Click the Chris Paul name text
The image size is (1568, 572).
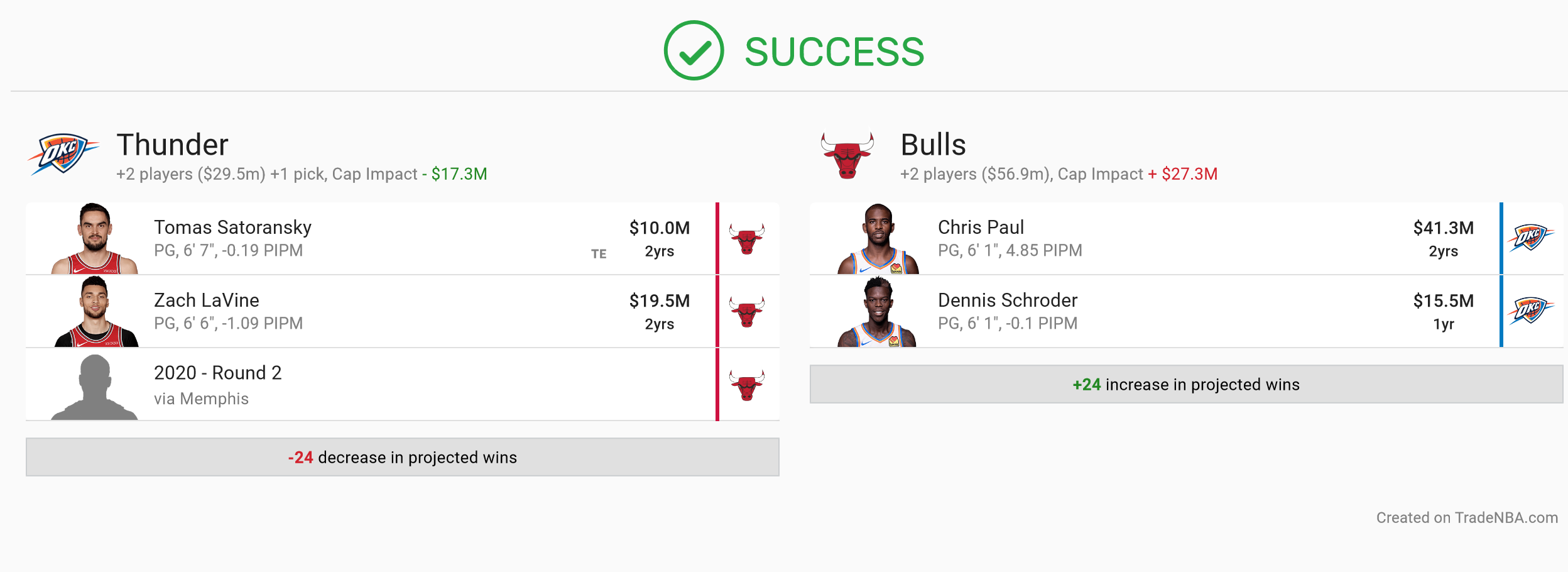pyautogui.click(x=981, y=227)
